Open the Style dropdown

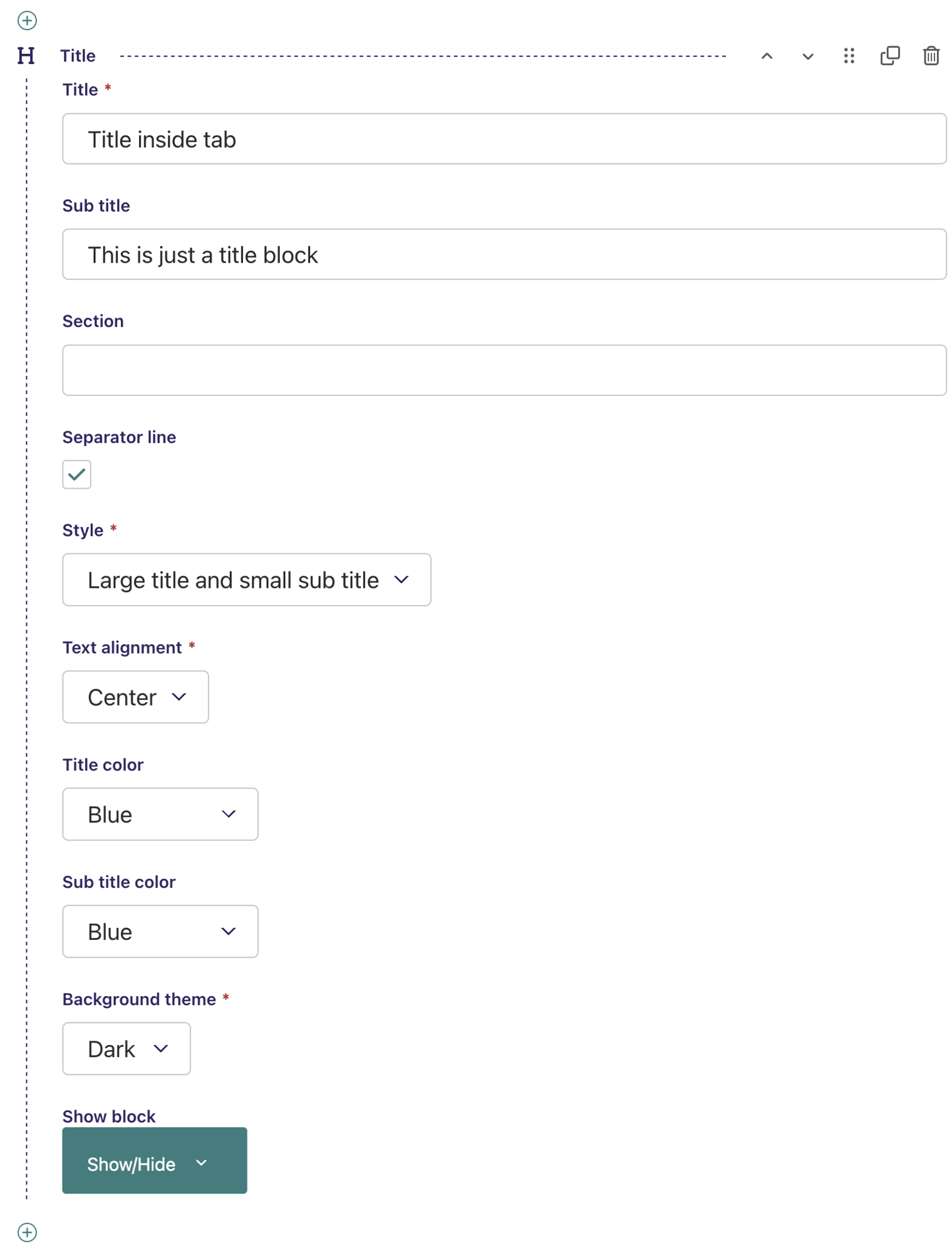[247, 580]
